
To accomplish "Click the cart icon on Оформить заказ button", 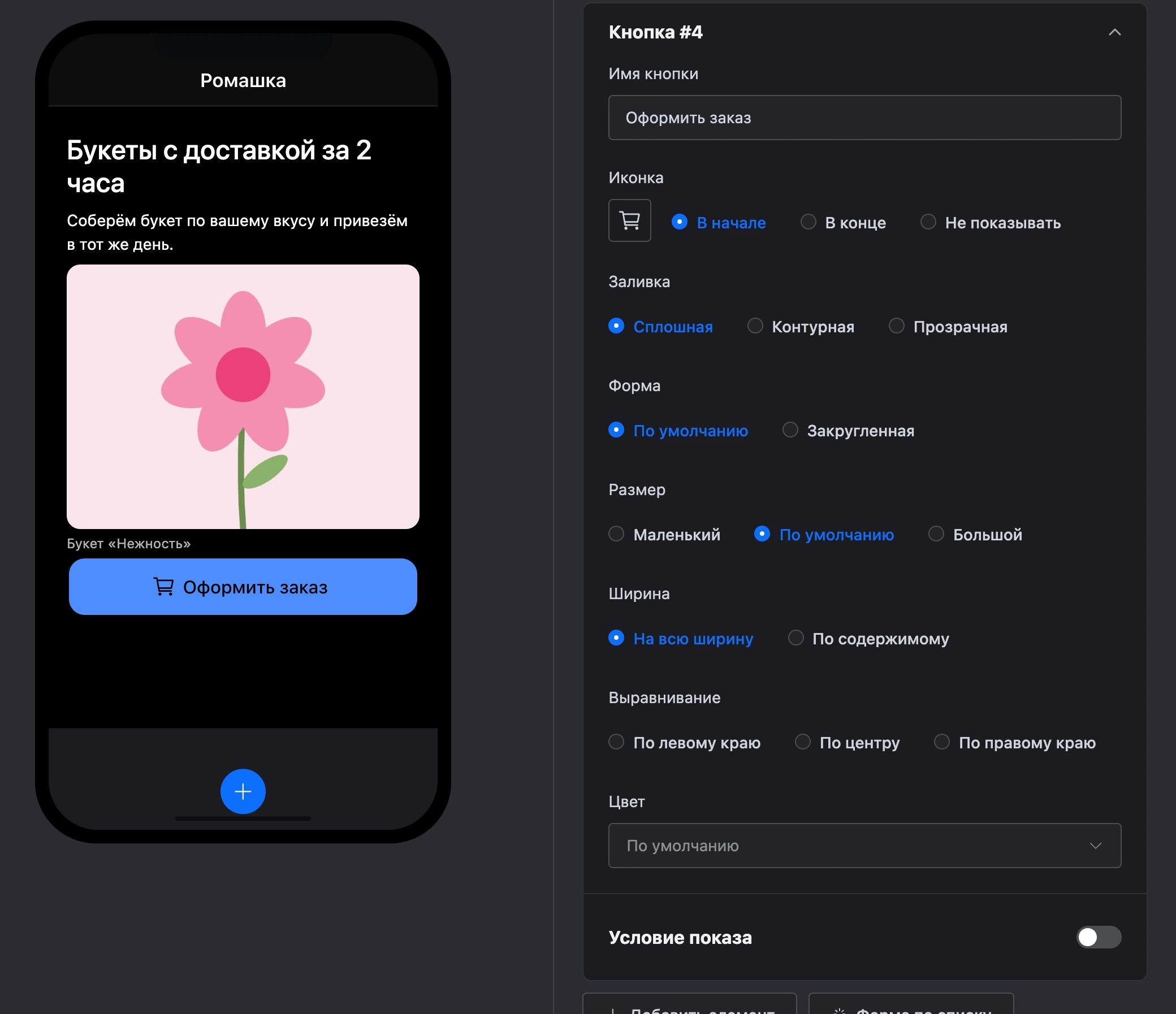I will tap(163, 587).
